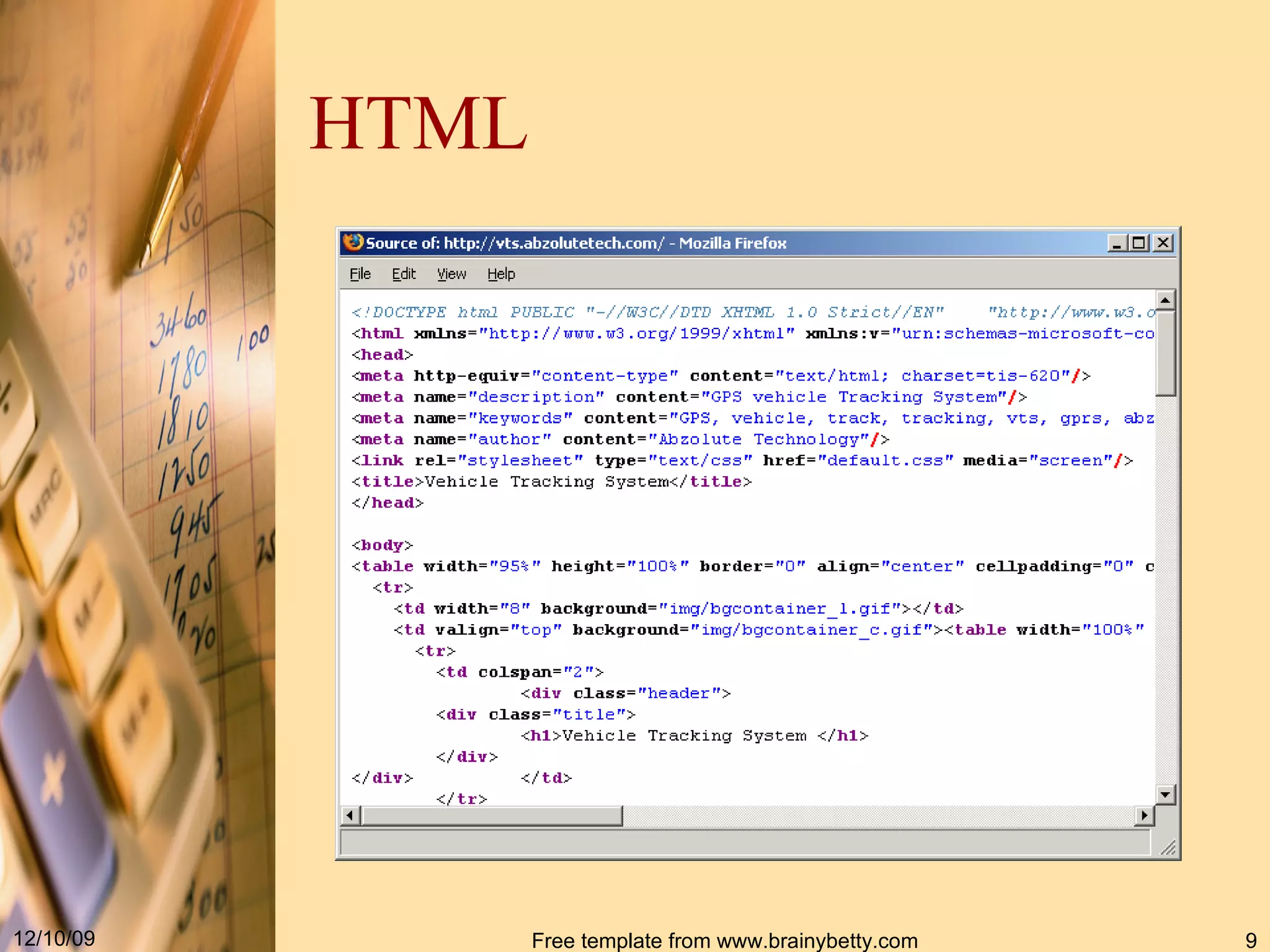Open the Help menu
Image resolution: width=1270 pixels, height=952 pixels.
coord(501,274)
